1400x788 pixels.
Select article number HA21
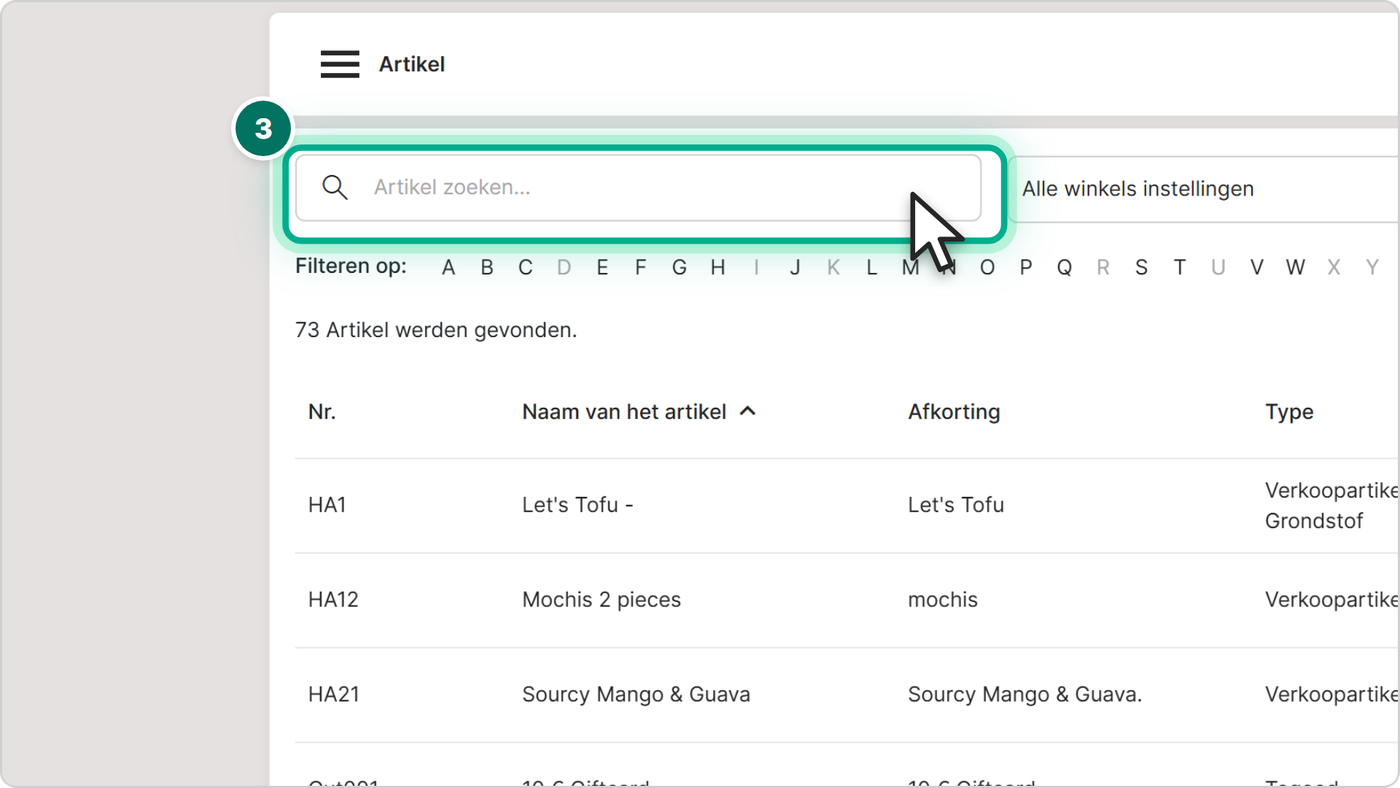click(333, 694)
